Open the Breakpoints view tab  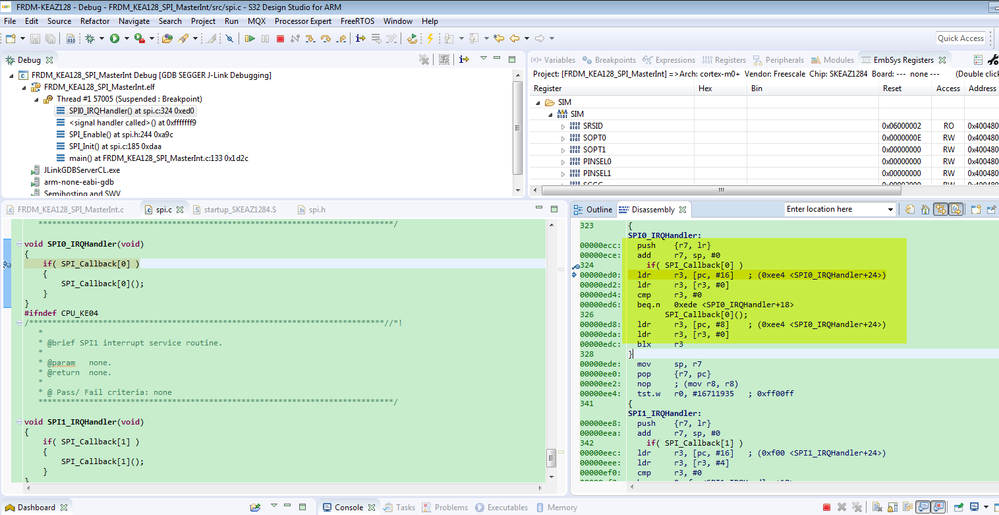(614, 60)
